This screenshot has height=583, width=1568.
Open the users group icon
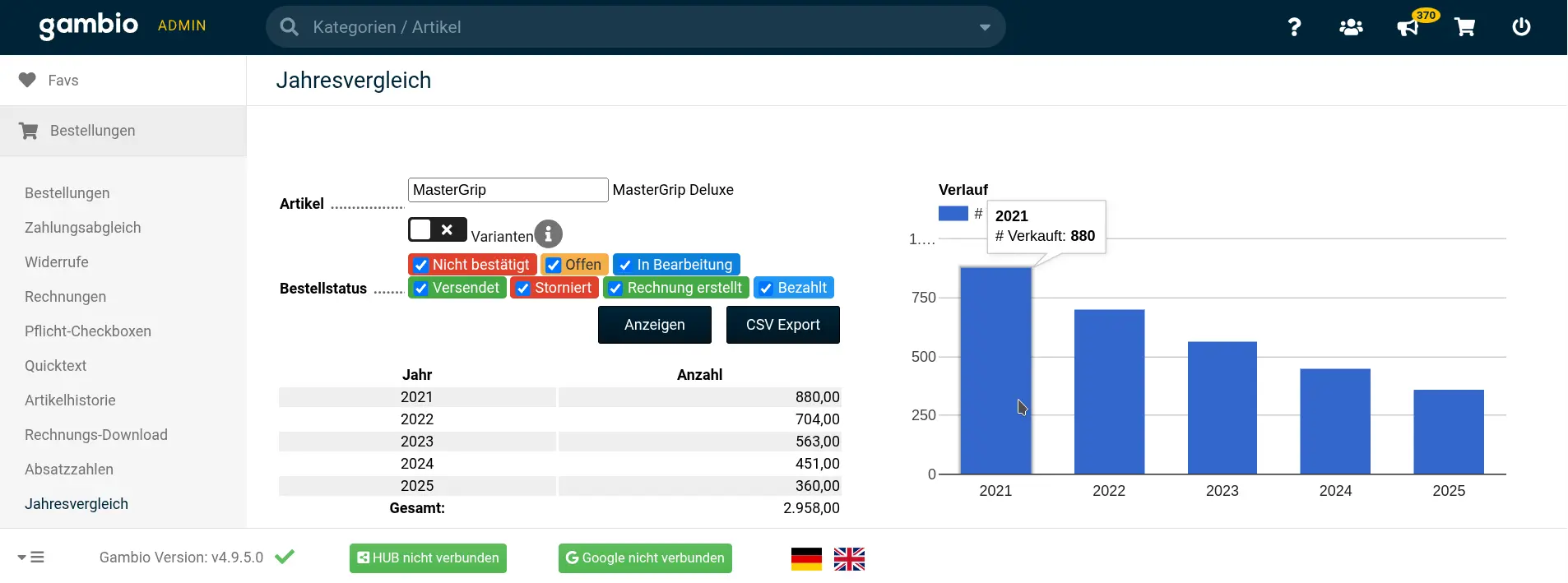pyautogui.click(x=1351, y=27)
